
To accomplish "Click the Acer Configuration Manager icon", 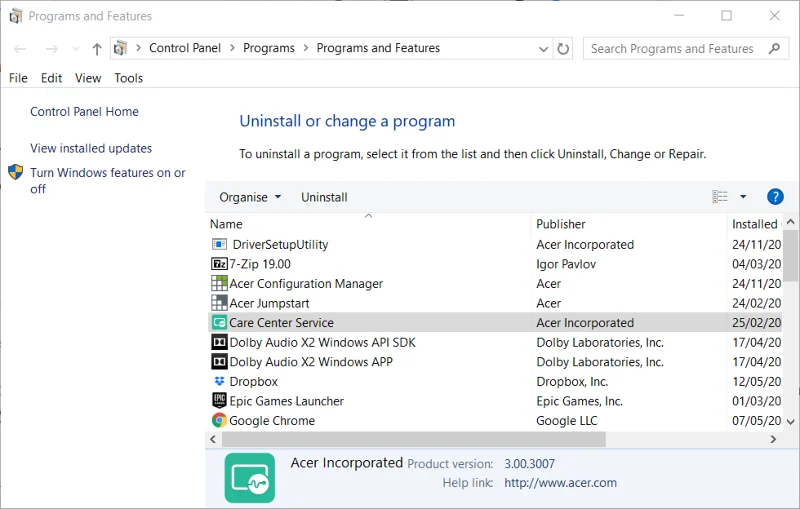I will [x=219, y=284].
